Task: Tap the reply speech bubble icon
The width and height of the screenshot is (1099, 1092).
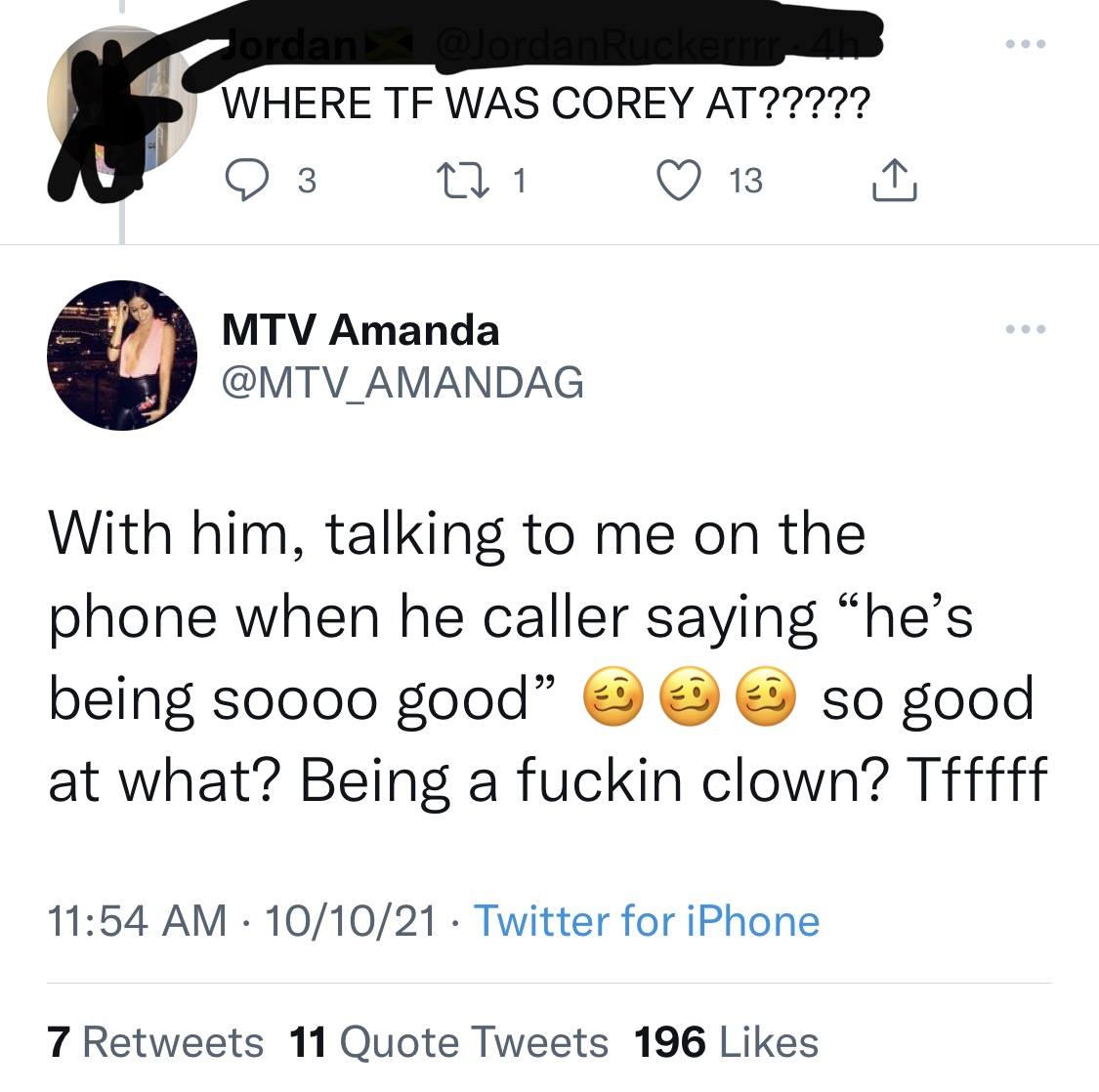Action: [246, 181]
